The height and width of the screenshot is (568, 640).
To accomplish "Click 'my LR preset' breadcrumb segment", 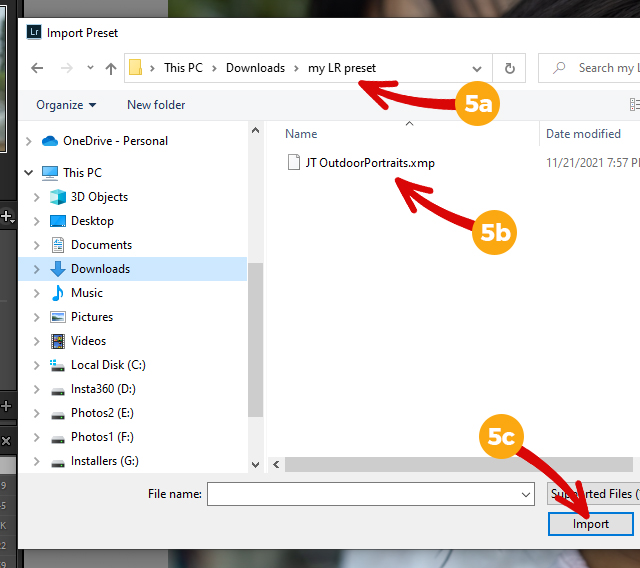I will [x=342, y=68].
